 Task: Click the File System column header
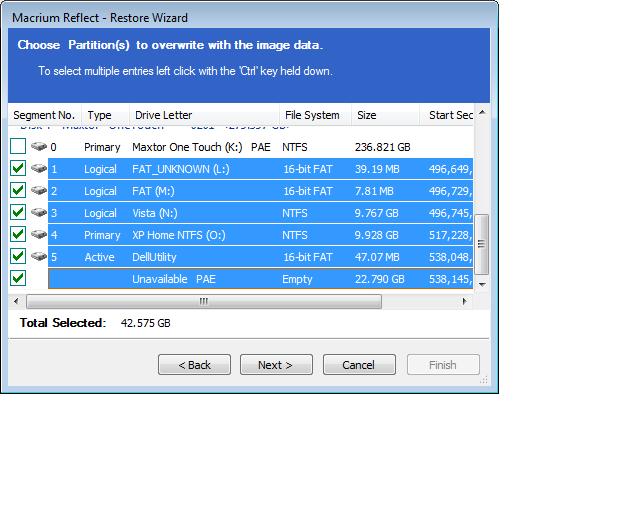[316, 115]
